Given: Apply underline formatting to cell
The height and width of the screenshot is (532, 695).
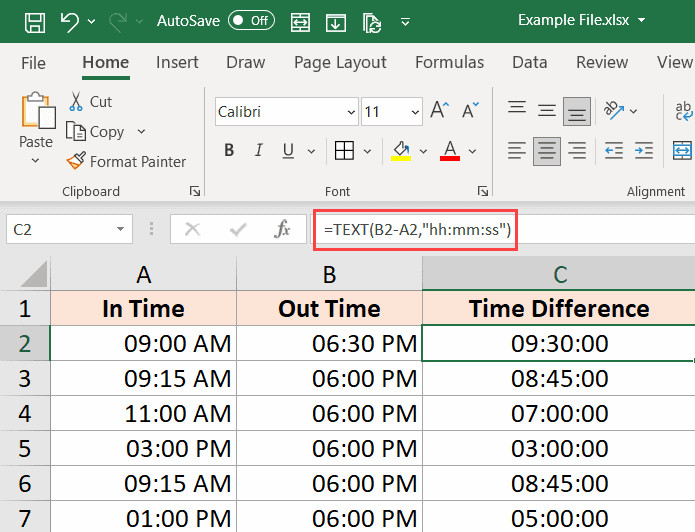Looking at the screenshot, I should point(290,151).
